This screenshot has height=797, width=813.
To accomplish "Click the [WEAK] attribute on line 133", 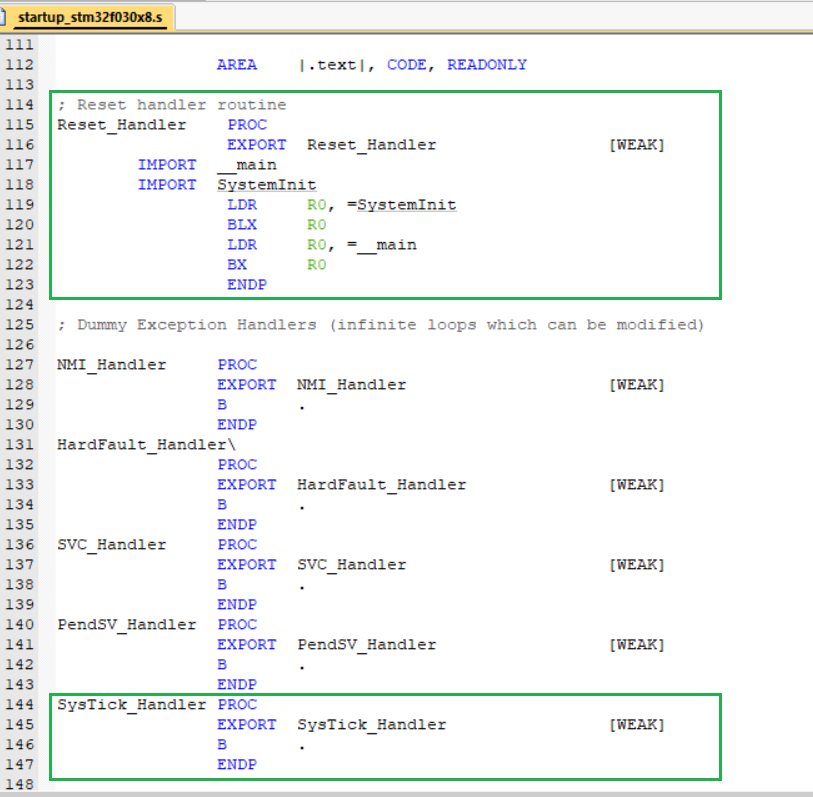I will pyautogui.click(x=637, y=485).
